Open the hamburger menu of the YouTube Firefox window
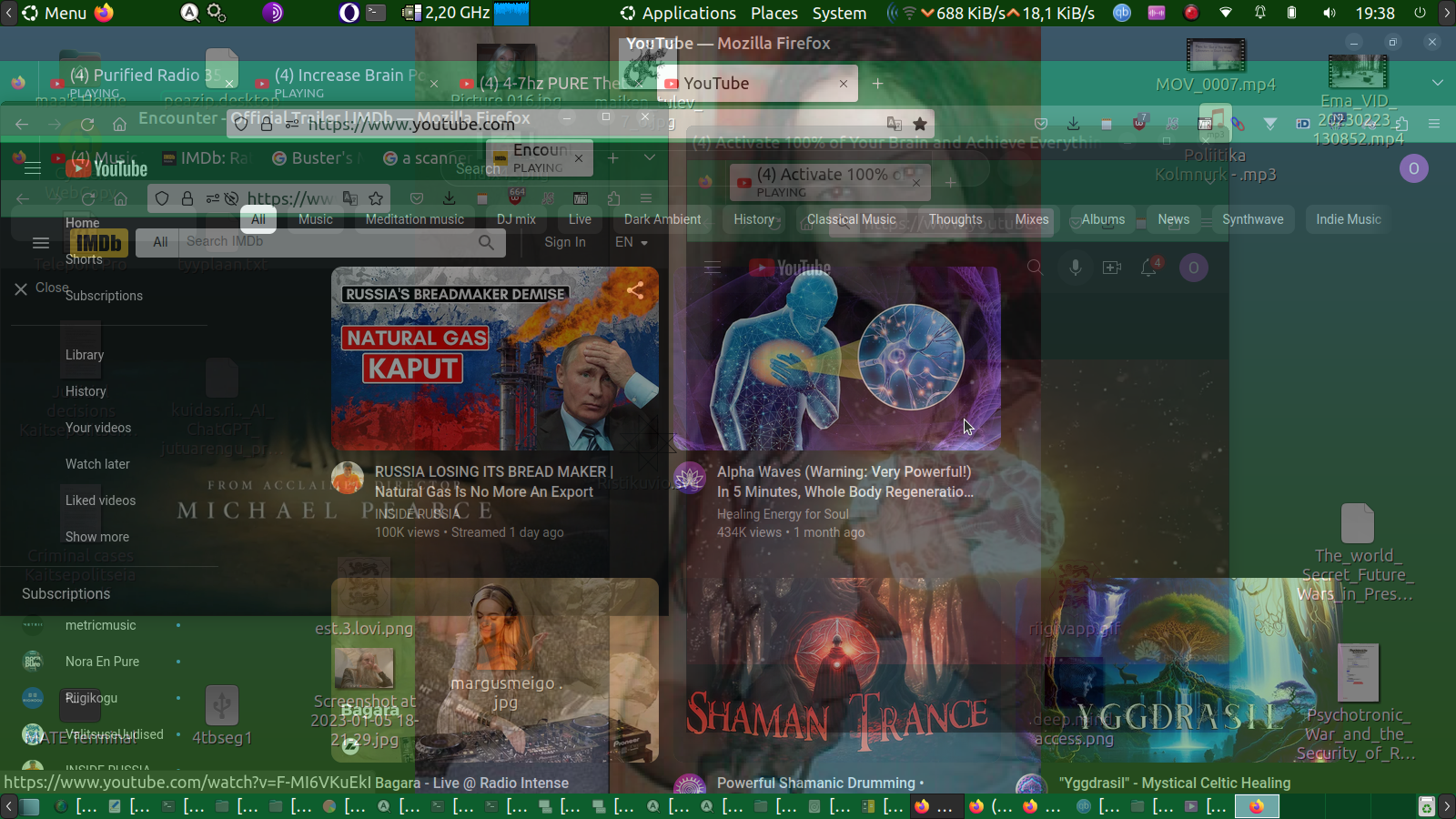 1434,124
